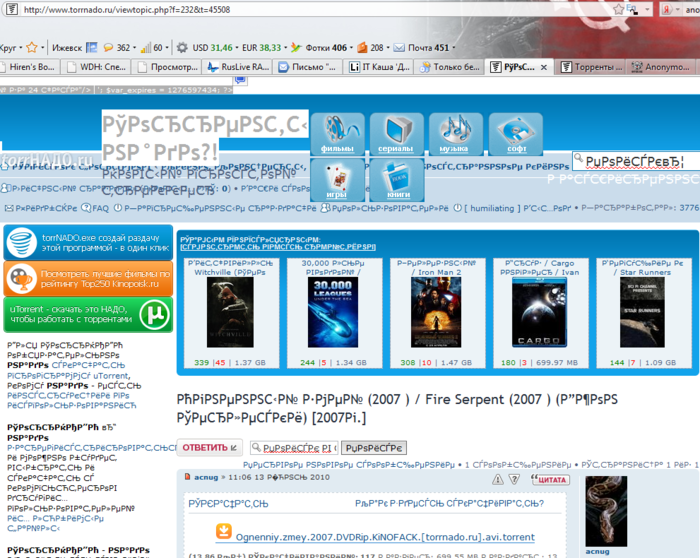Switch to the WDH: Спе... tab

click(96, 67)
